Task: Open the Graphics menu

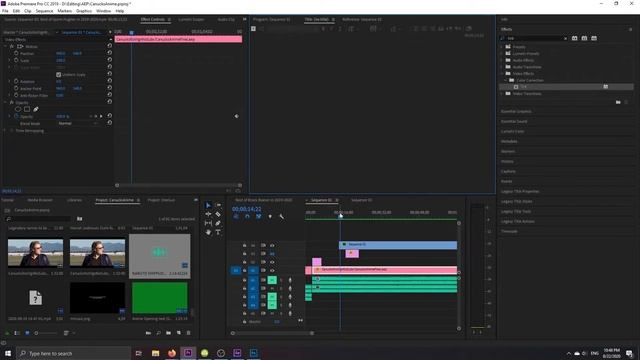Action: click(84, 11)
